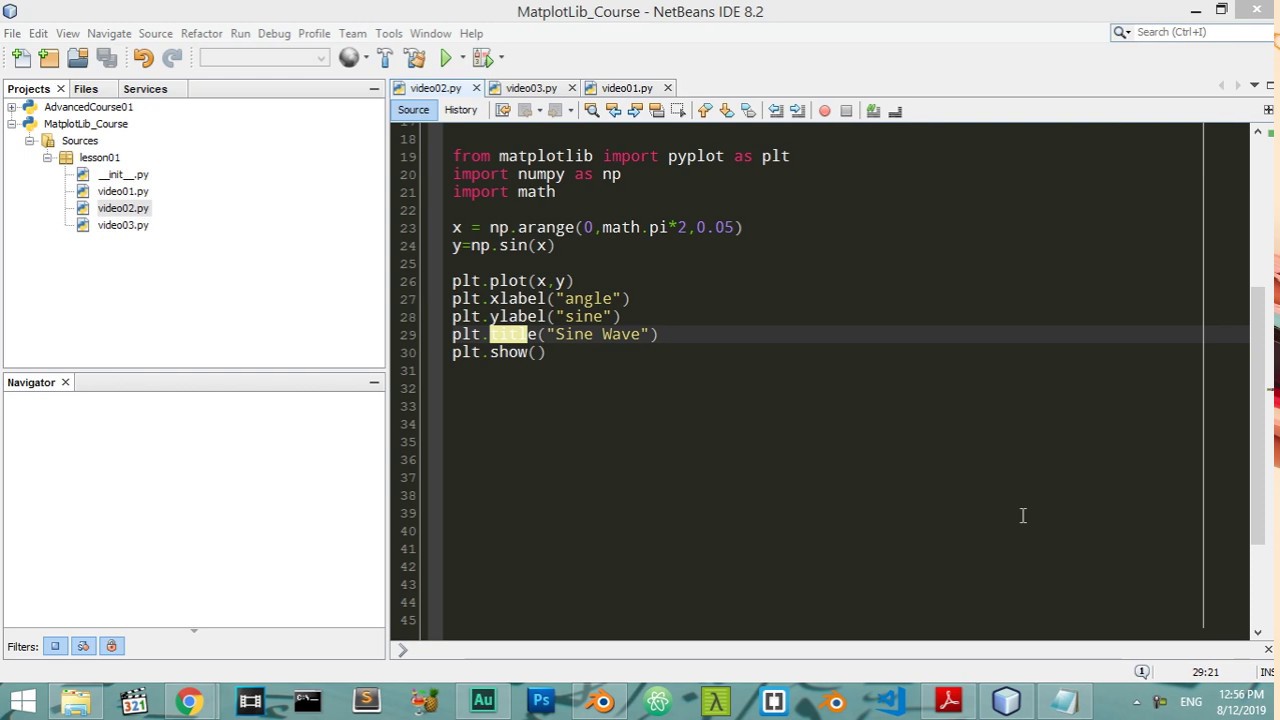The width and height of the screenshot is (1280, 720).
Task: Click the Find Selection magnifier icon
Action: click(x=591, y=111)
